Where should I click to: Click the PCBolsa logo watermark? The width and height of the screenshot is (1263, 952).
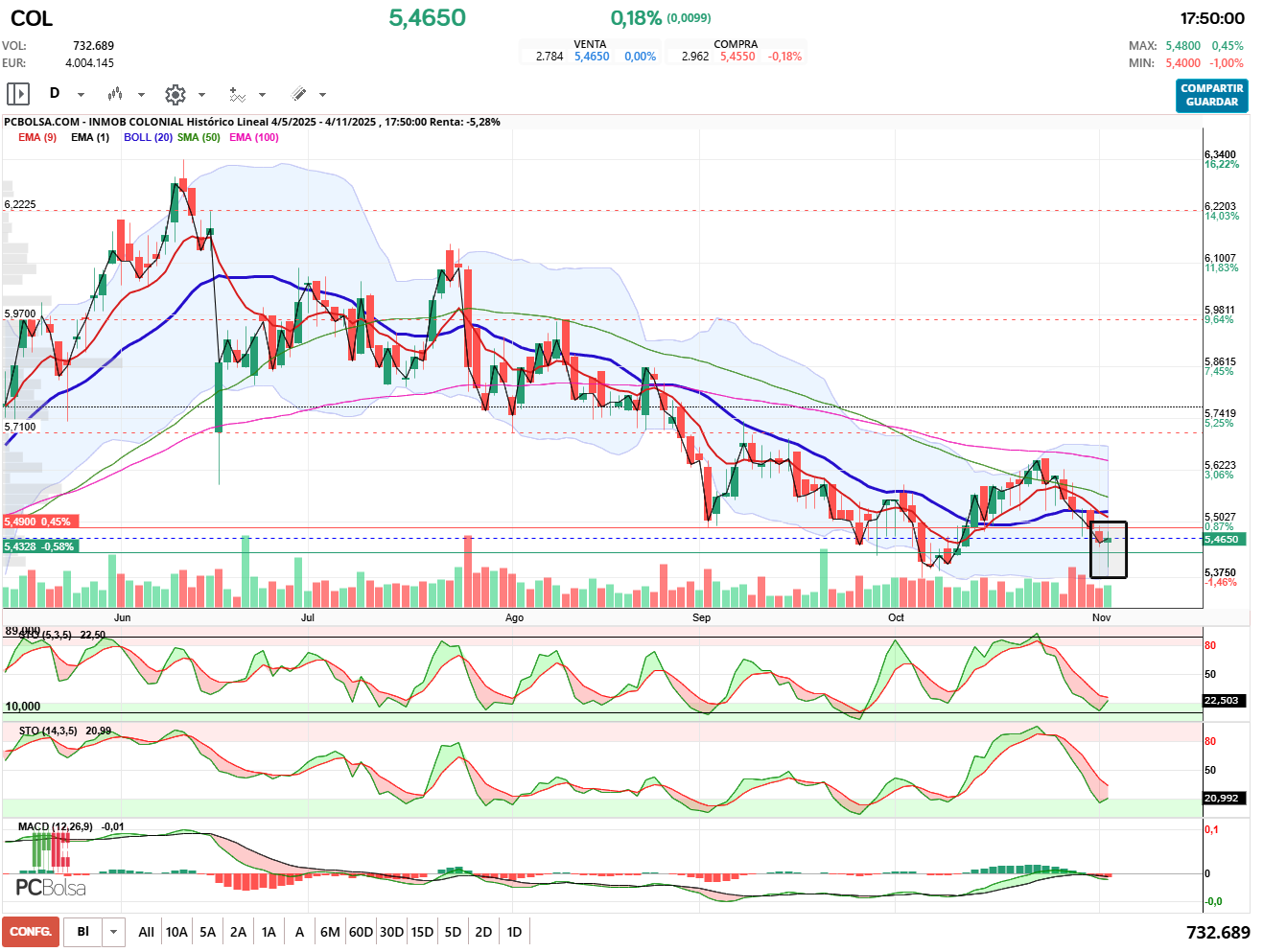51,888
